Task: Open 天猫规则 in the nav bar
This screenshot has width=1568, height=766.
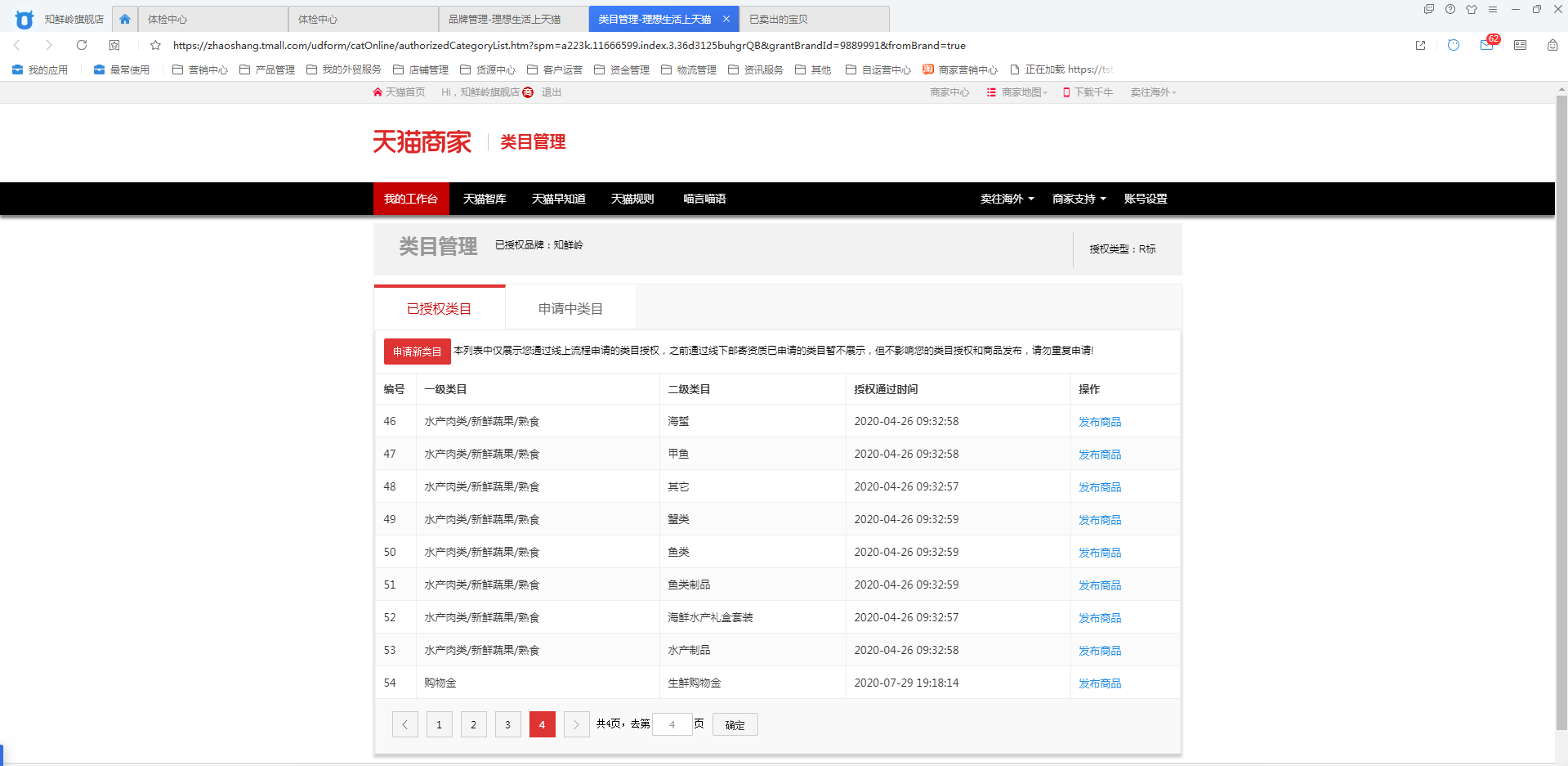Action: pyautogui.click(x=632, y=199)
